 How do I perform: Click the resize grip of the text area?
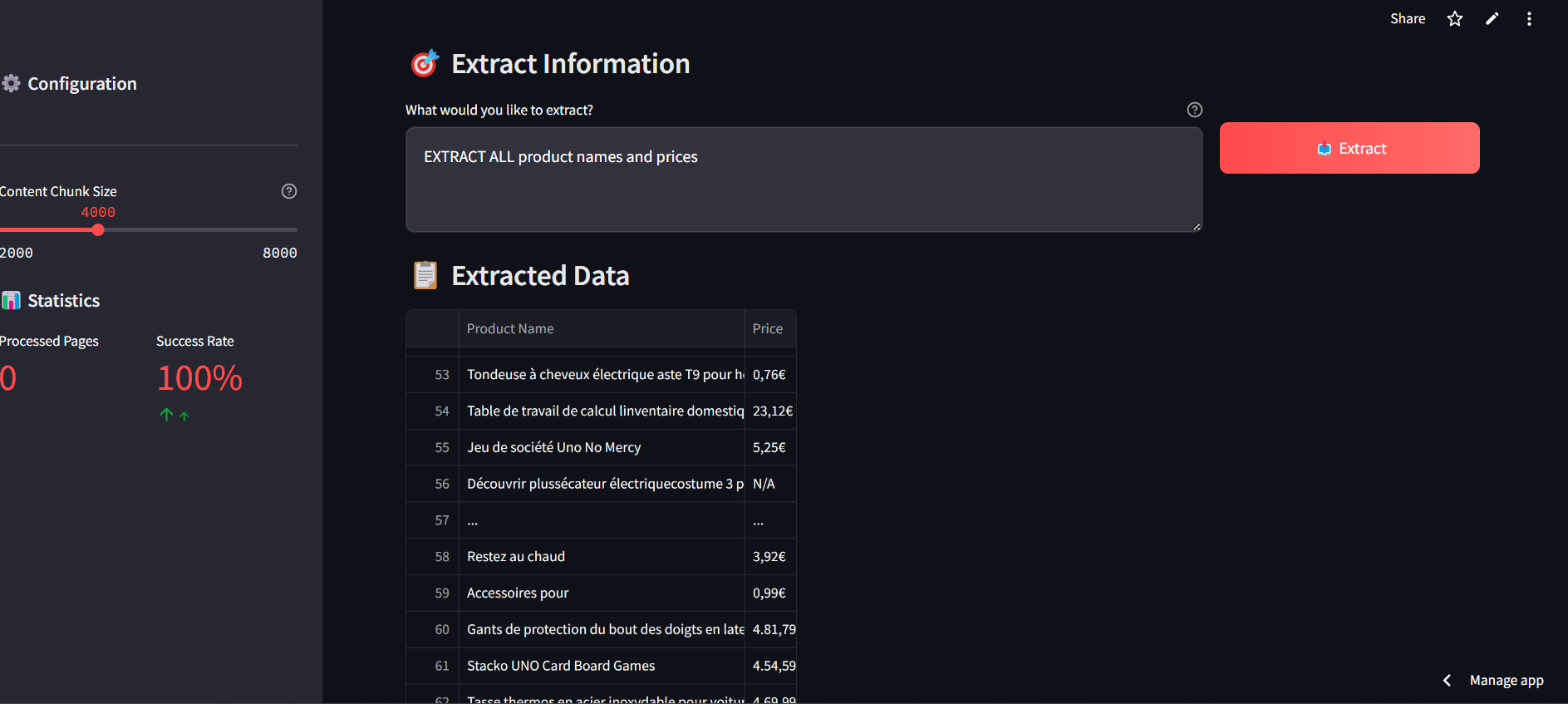tap(1197, 226)
